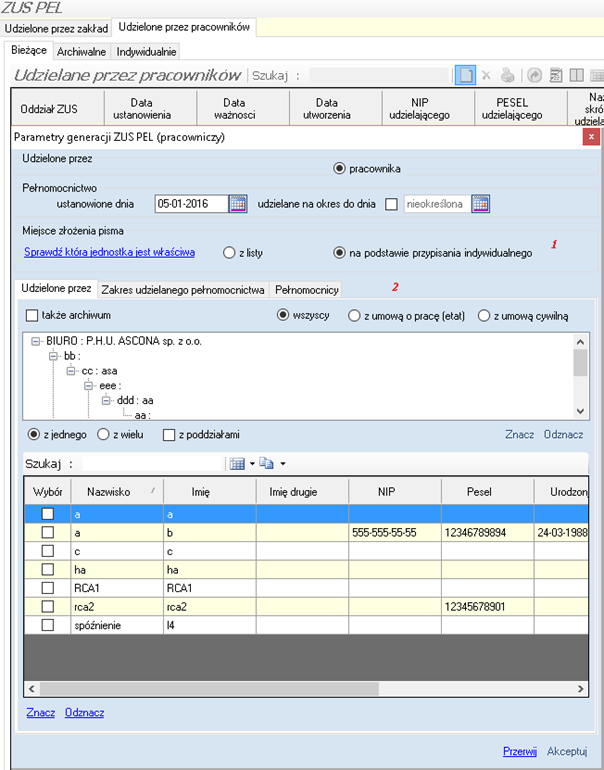Switch to 'Udzielone przez pracowników' tab
The image size is (604, 770).
pyautogui.click(x=184, y=27)
